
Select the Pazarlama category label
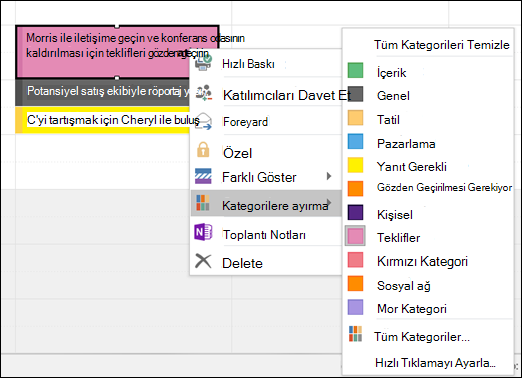(x=406, y=144)
